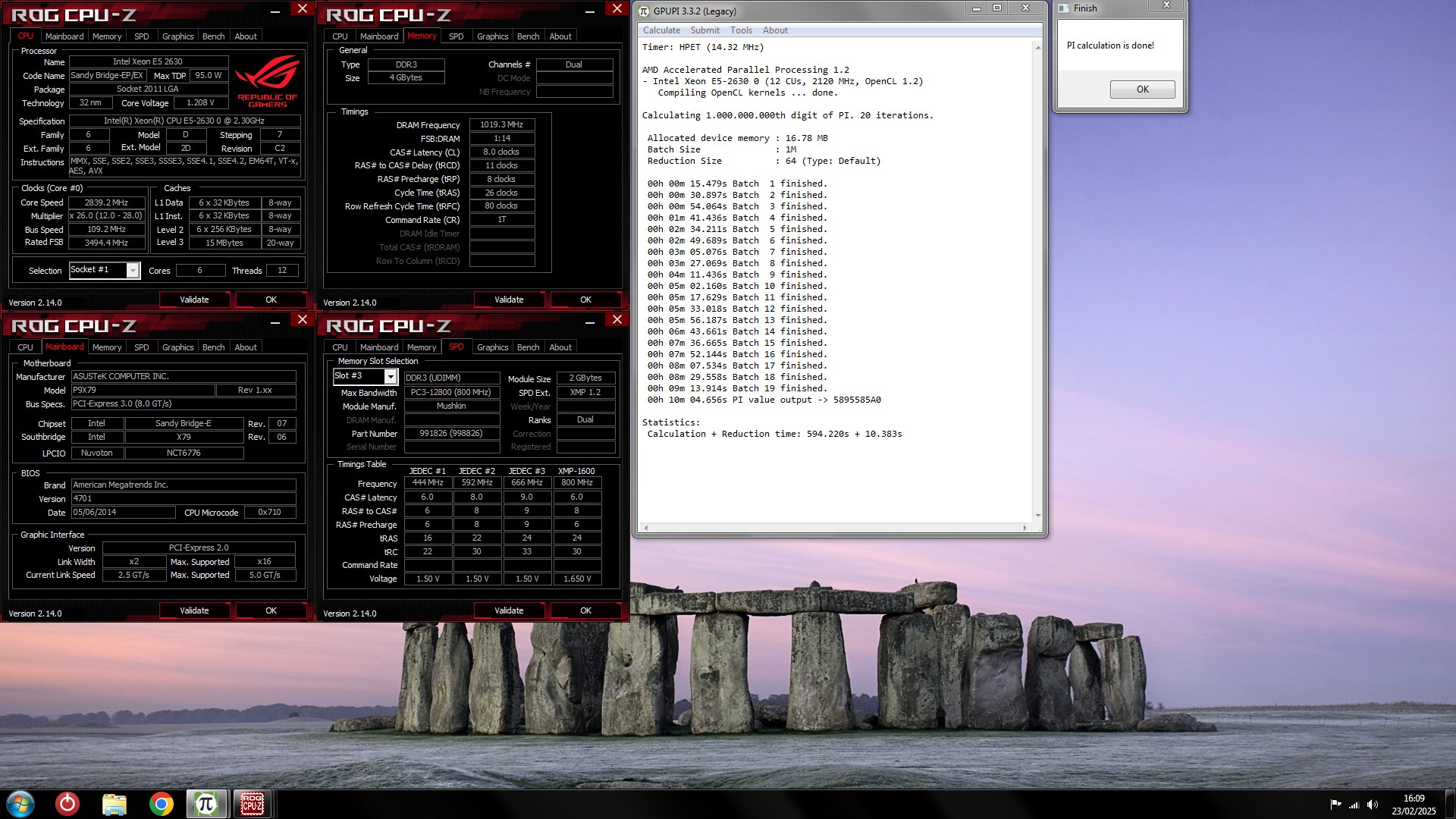Select SPD tab in Memory window

457,36
